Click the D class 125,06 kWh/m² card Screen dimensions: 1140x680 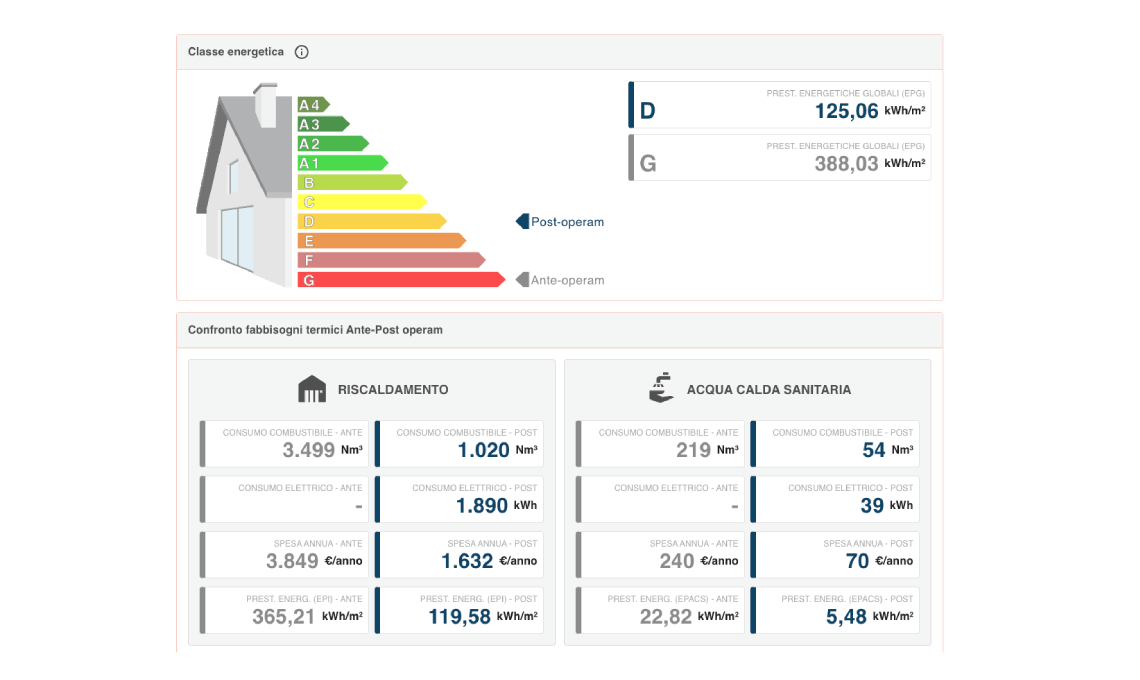click(x=780, y=105)
